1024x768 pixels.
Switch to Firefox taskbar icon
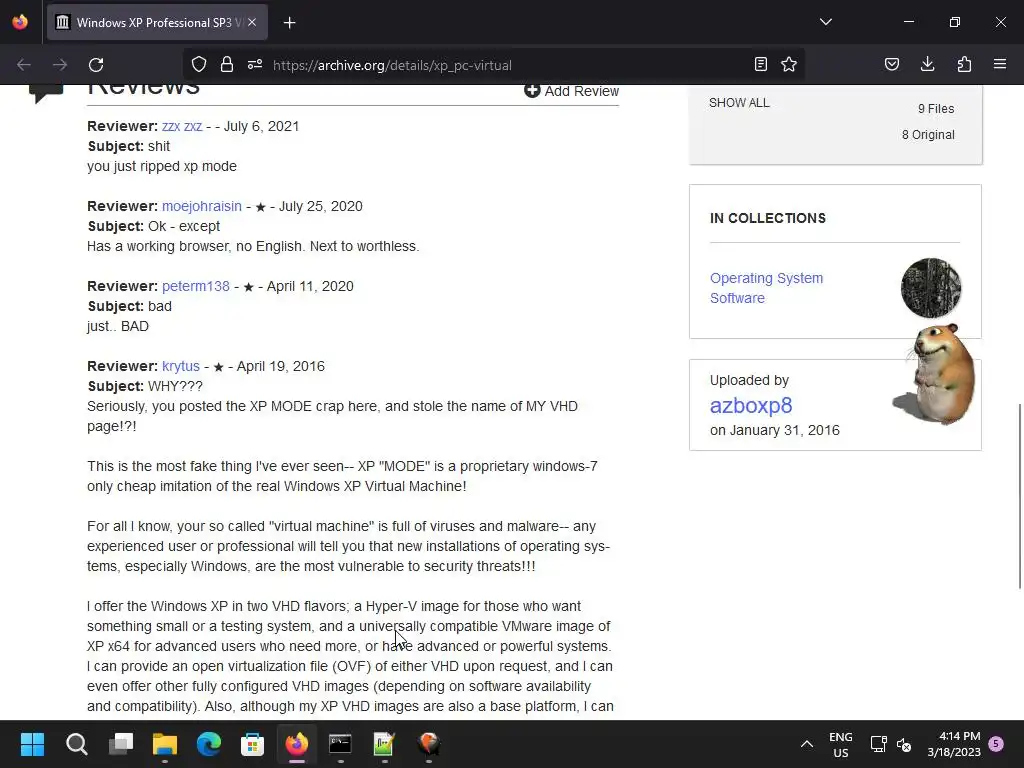(x=296, y=744)
